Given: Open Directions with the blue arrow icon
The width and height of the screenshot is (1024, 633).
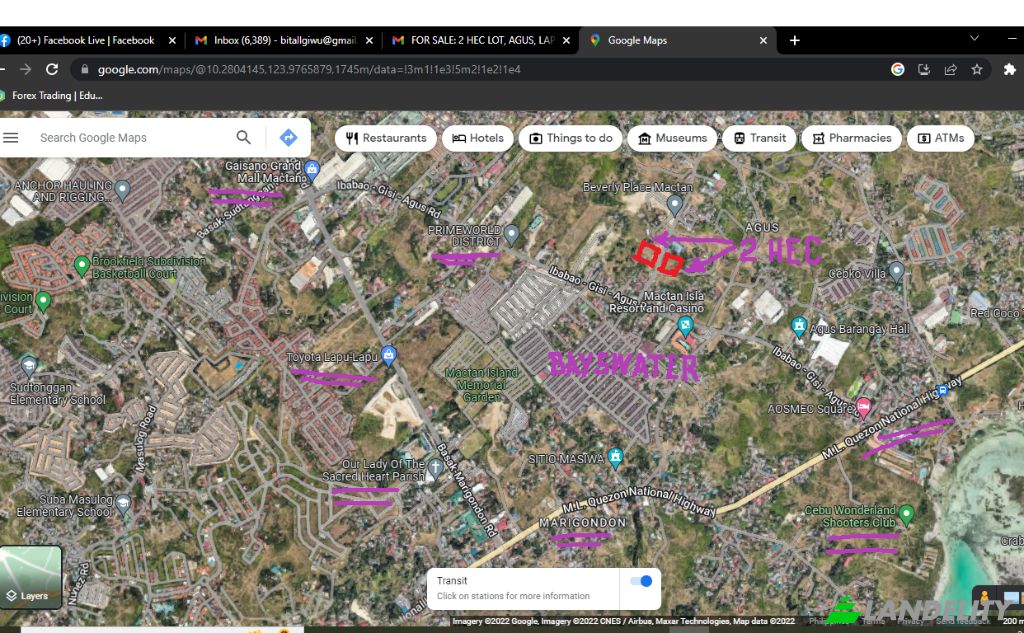Looking at the screenshot, I should tap(288, 138).
